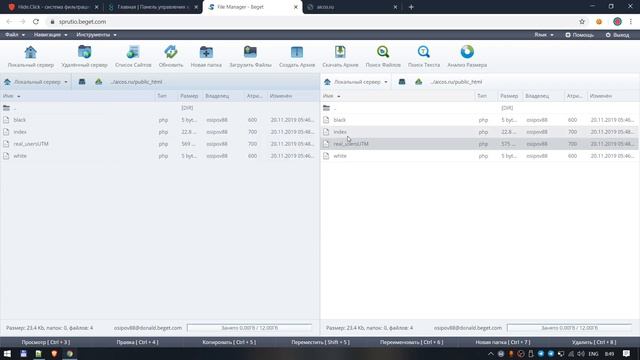Switch to the Главная Панель управления tab
Viewport: 640px width, 360px height.
click(153, 7)
